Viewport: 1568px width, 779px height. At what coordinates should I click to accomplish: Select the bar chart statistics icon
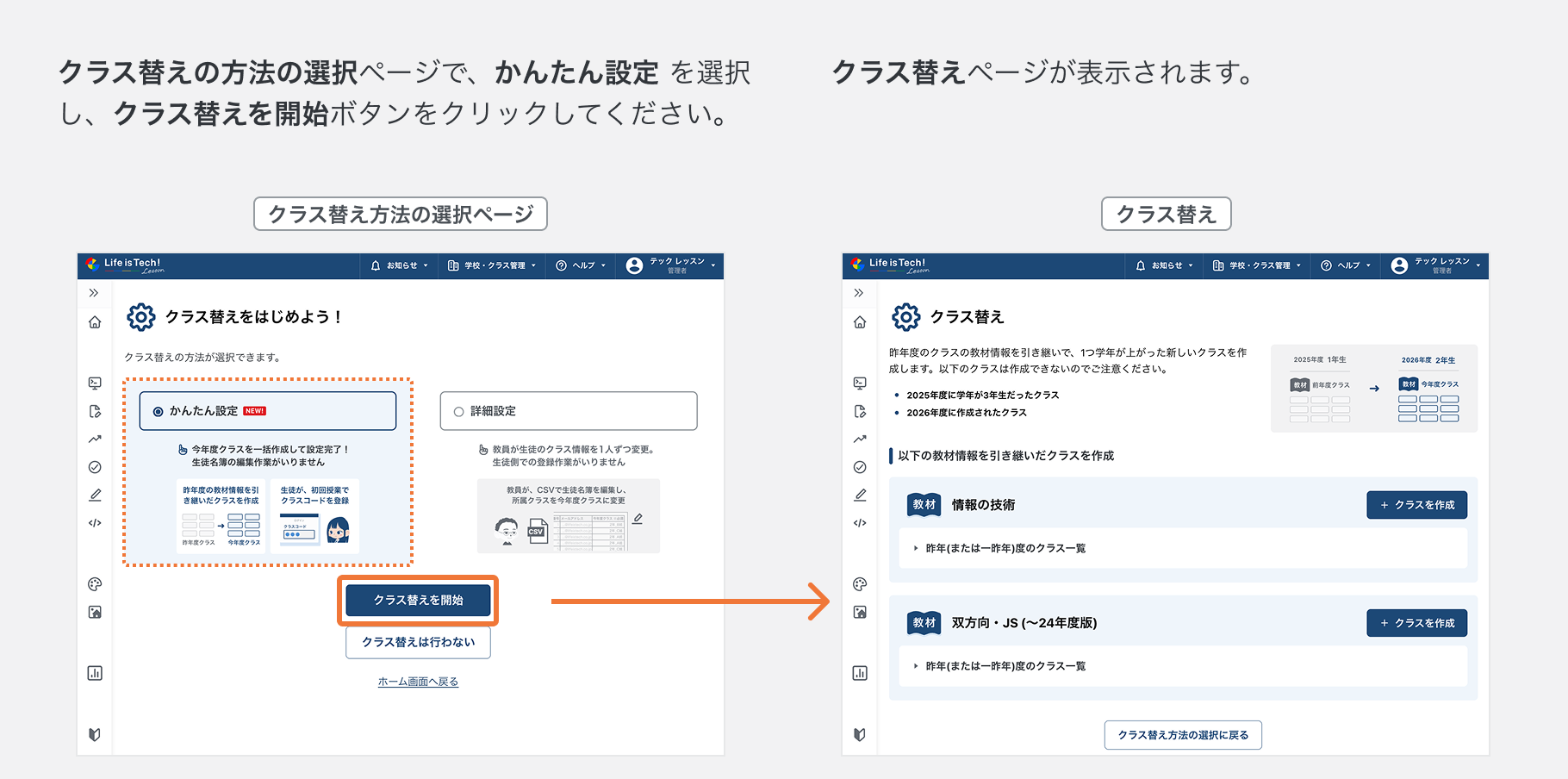point(95,673)
